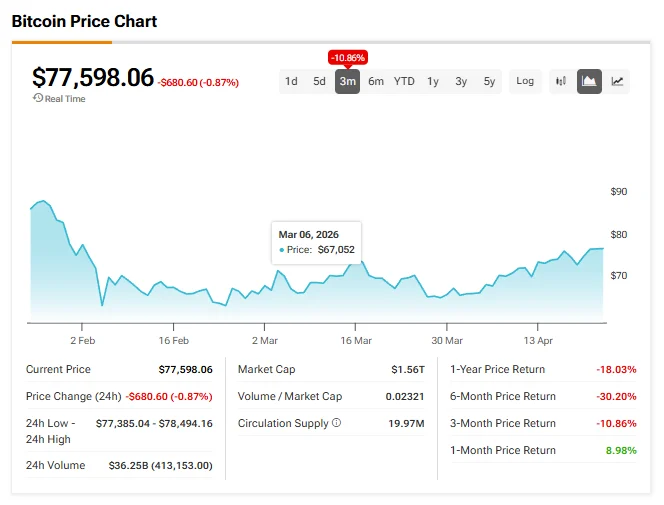
Task: Switch to candlestick chart view icon
Action: coord(561,81)
